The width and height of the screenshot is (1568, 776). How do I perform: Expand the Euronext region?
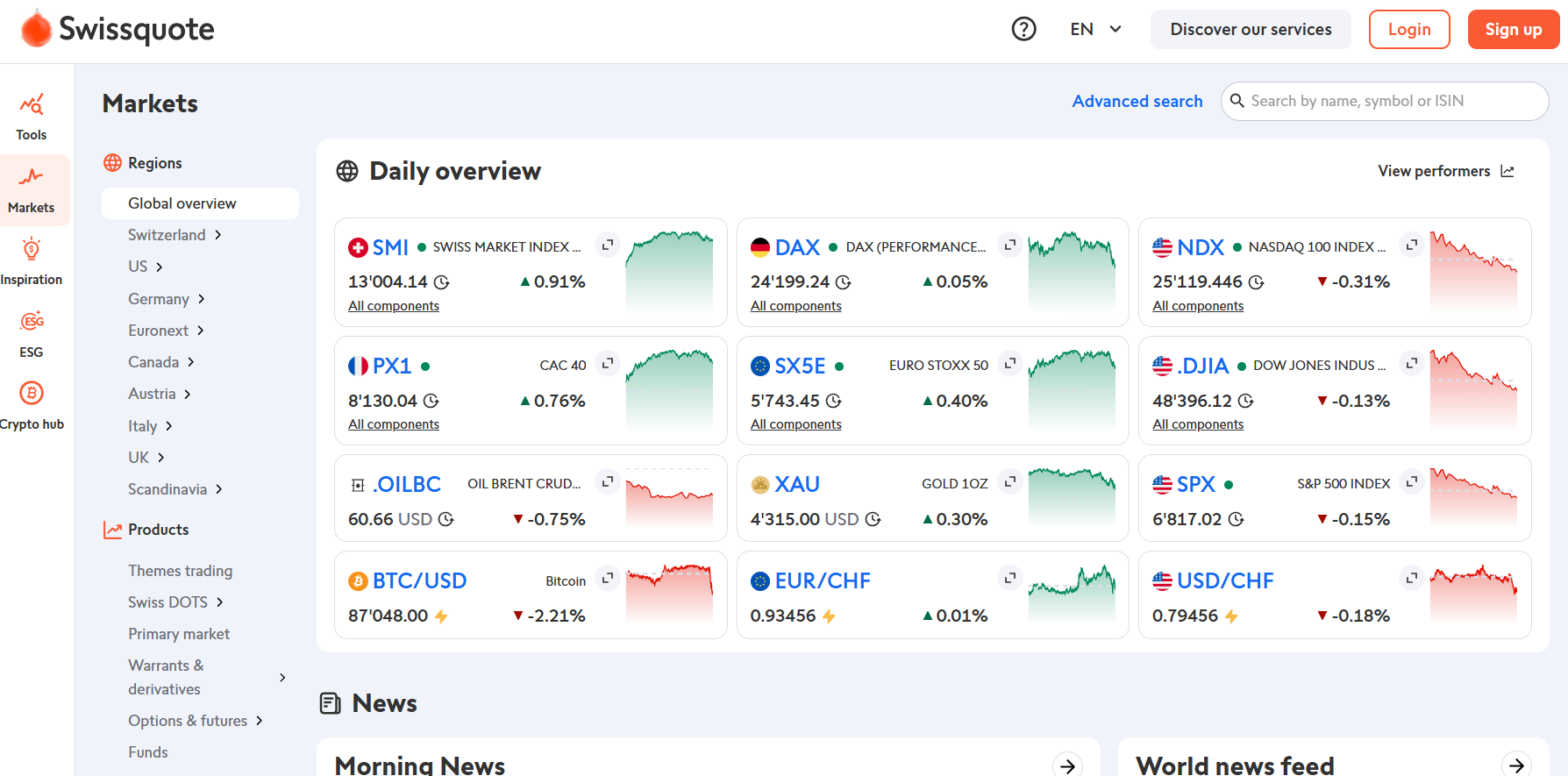(x=200, y=331)
